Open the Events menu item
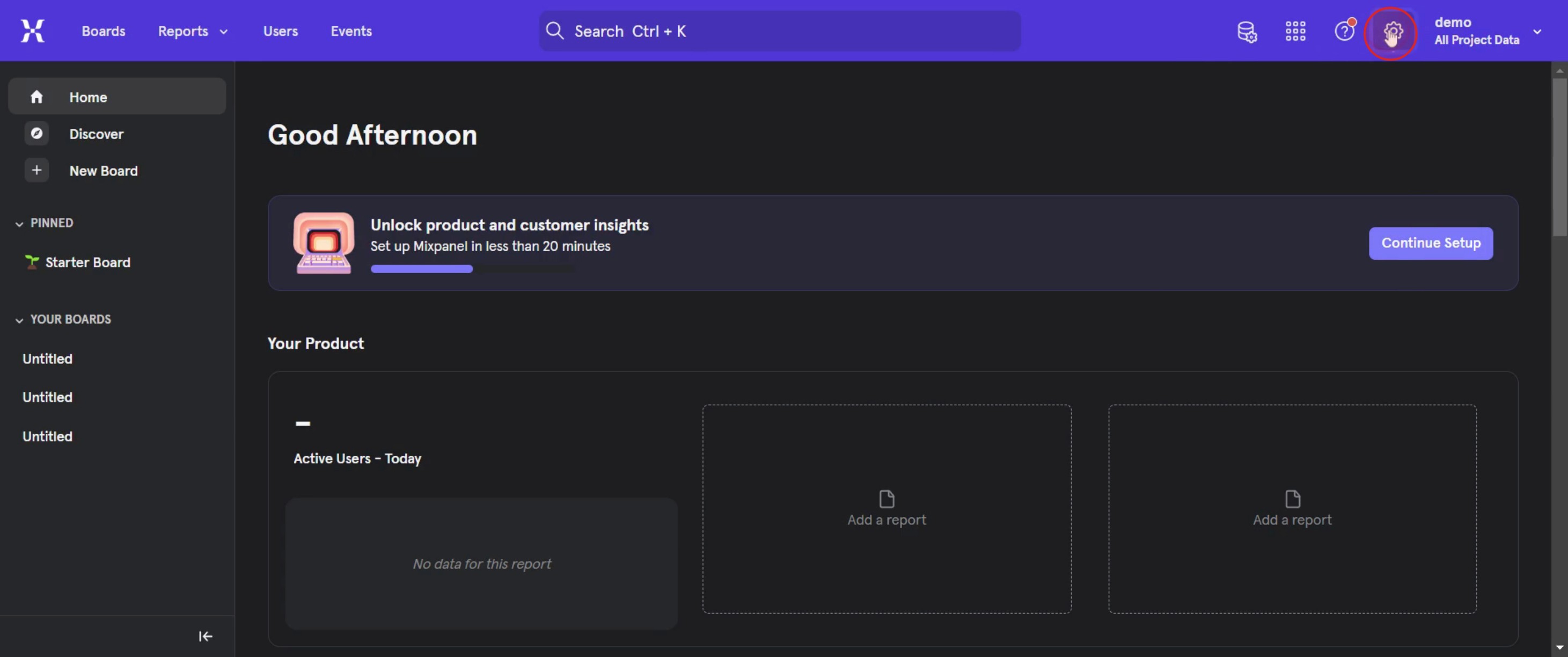The image size is (1568, 657). coord(350,31)
